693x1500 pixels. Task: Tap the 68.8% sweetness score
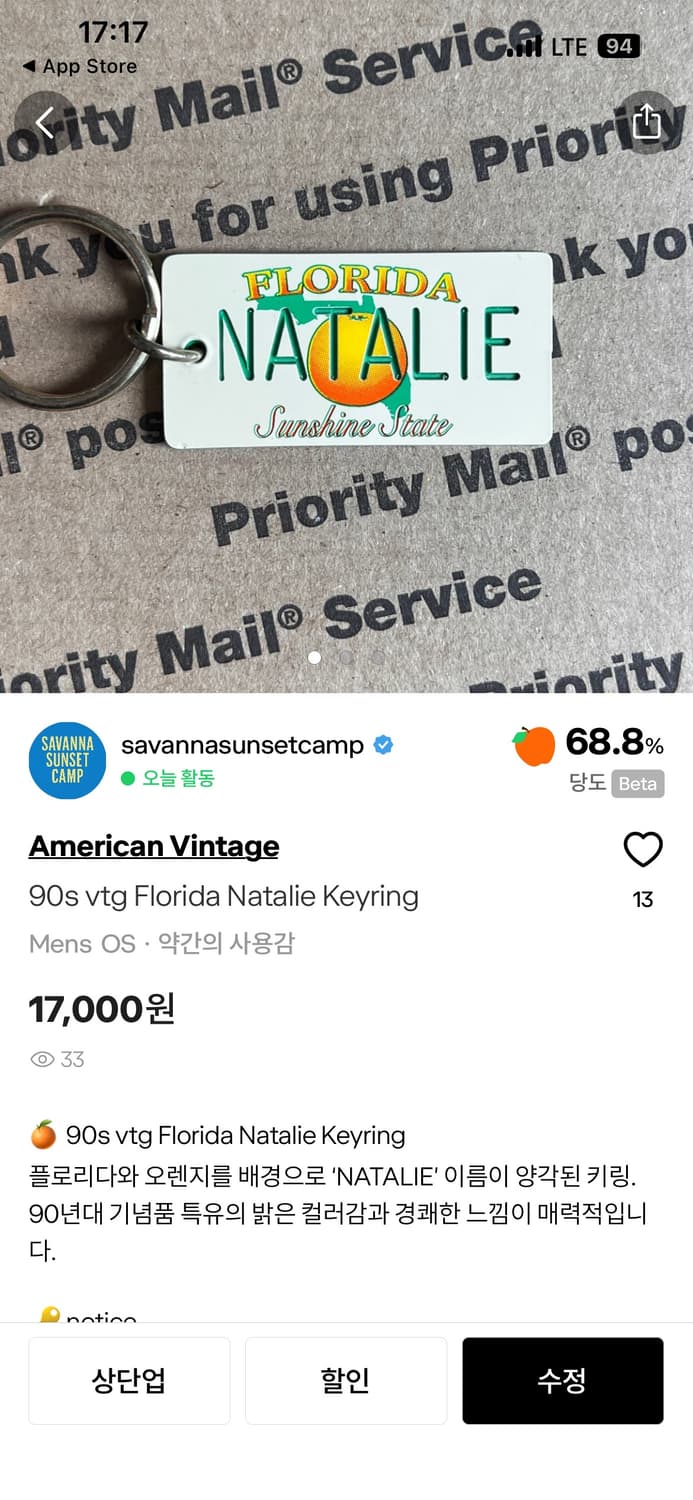[x=614, y=743]
